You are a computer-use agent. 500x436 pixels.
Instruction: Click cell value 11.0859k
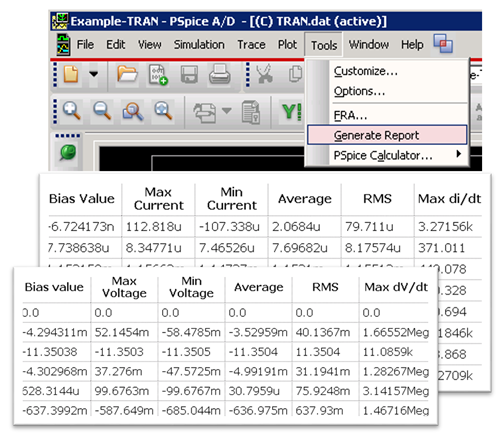388,352
